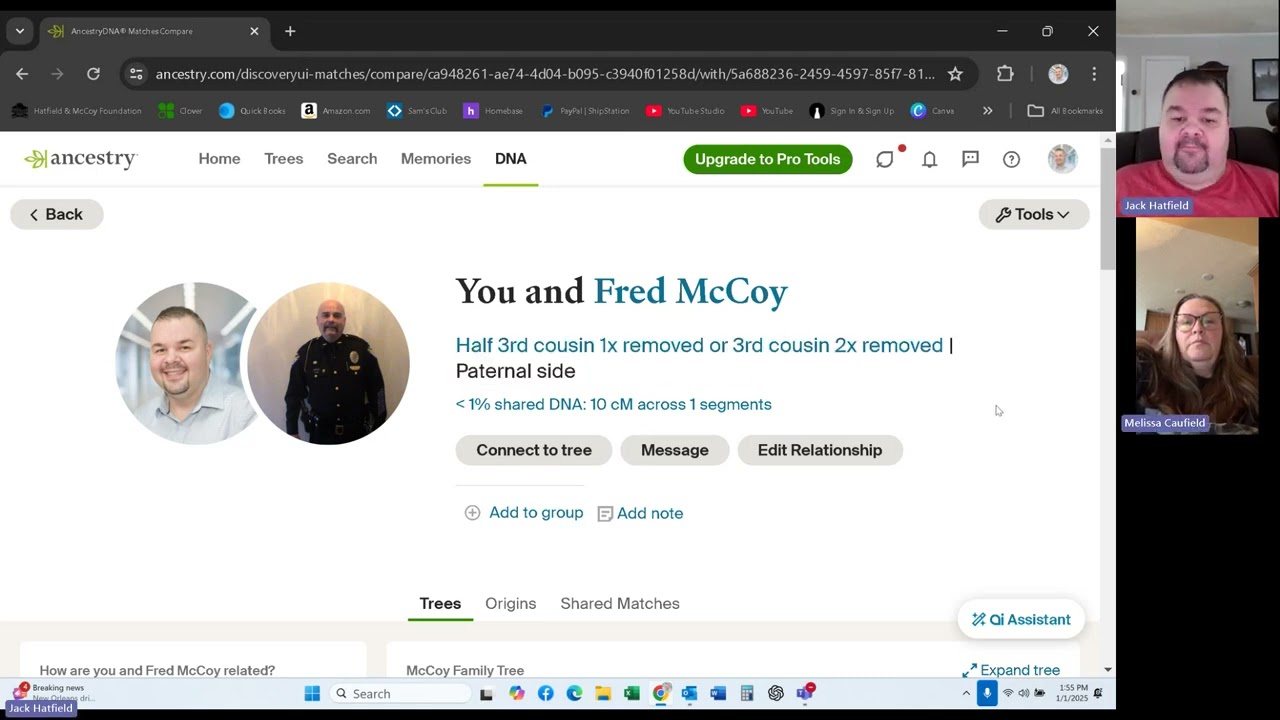Open the Windows Start menu

pos(312,694)
